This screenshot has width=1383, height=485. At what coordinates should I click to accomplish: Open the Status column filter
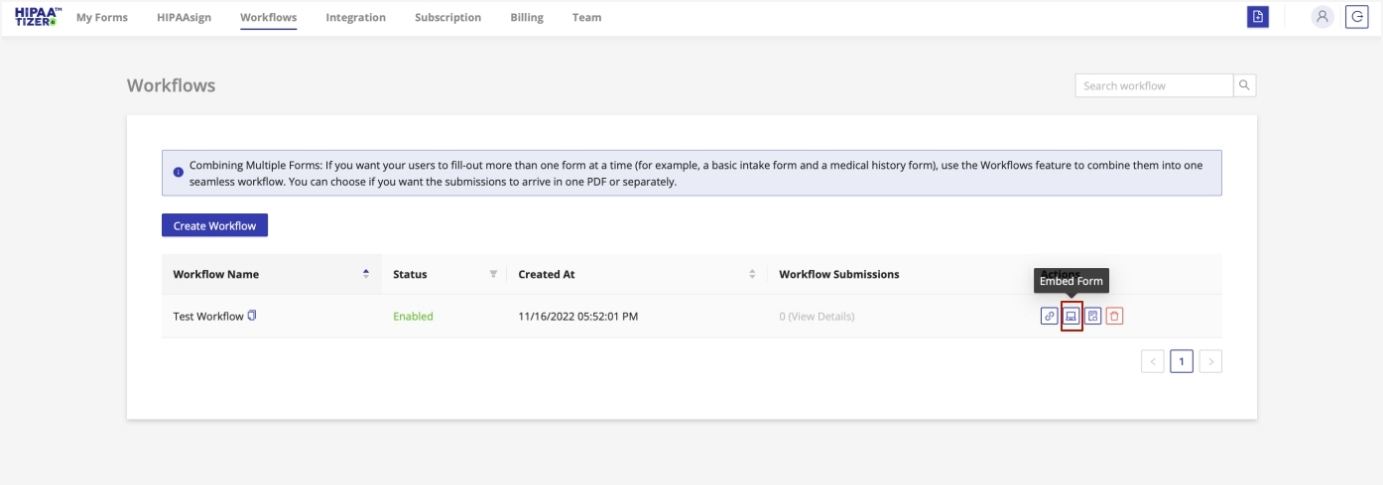coord(493,274)
